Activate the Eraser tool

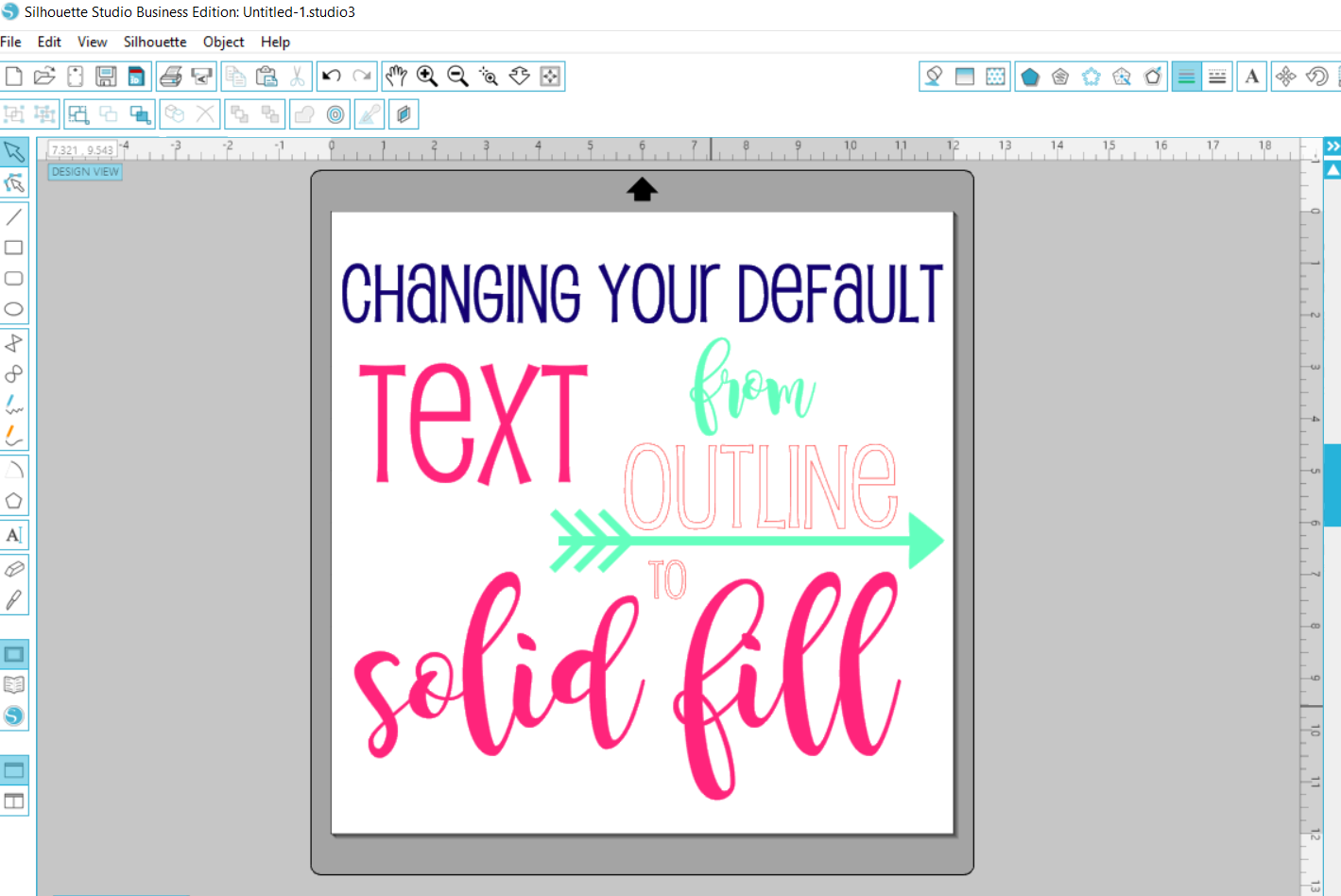pos(14,569)
